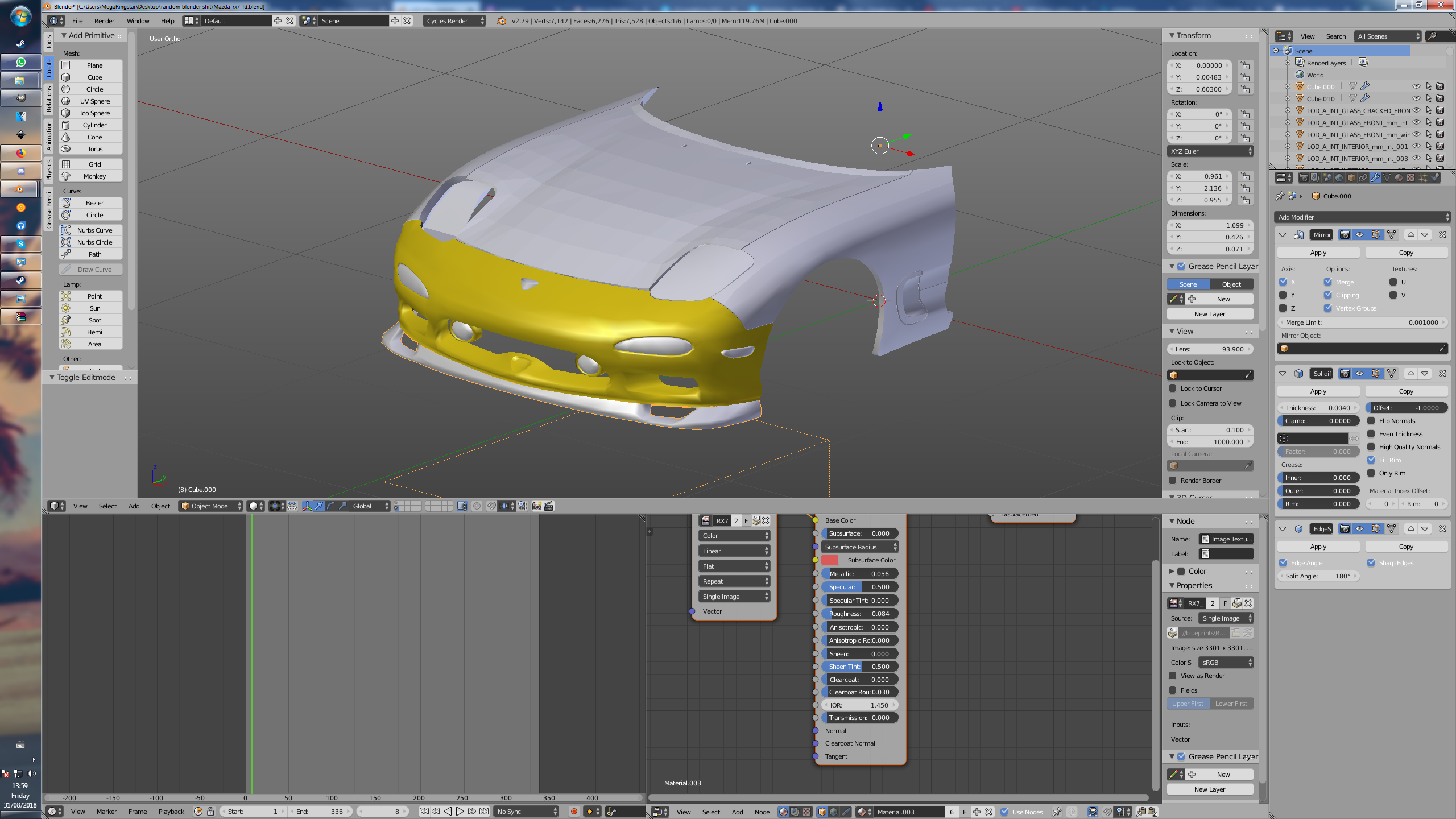
Task: Click the Subsurface Color red swatch
Action: click(830, 560)
